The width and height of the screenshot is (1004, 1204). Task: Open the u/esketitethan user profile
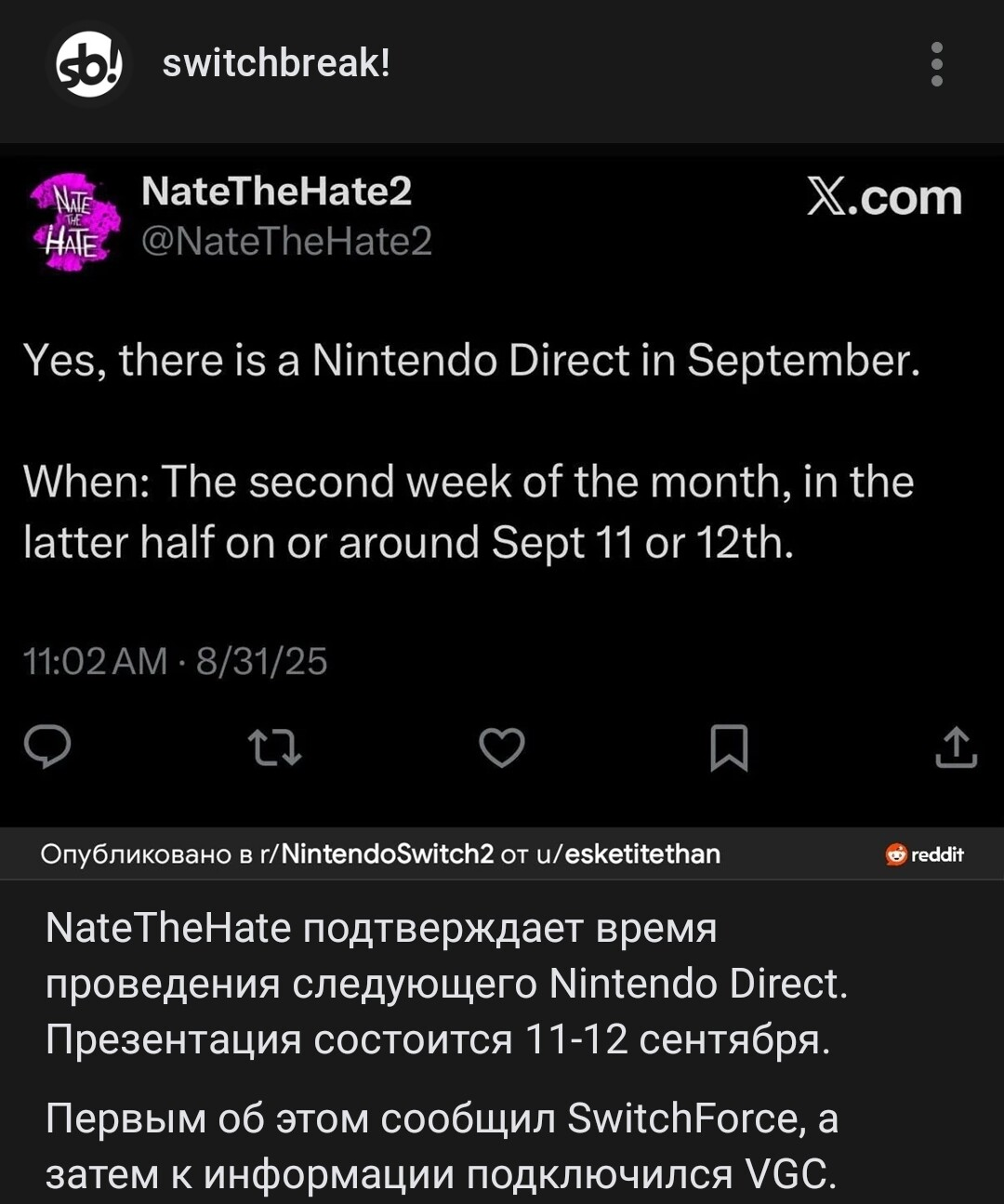628,853
